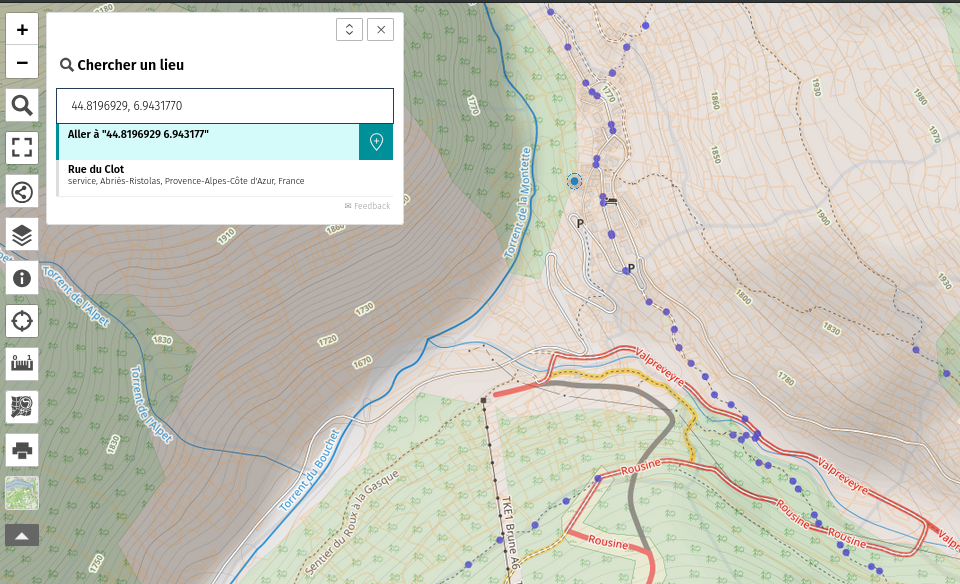Select the distance measuring ruler tool

click(22, 364)
